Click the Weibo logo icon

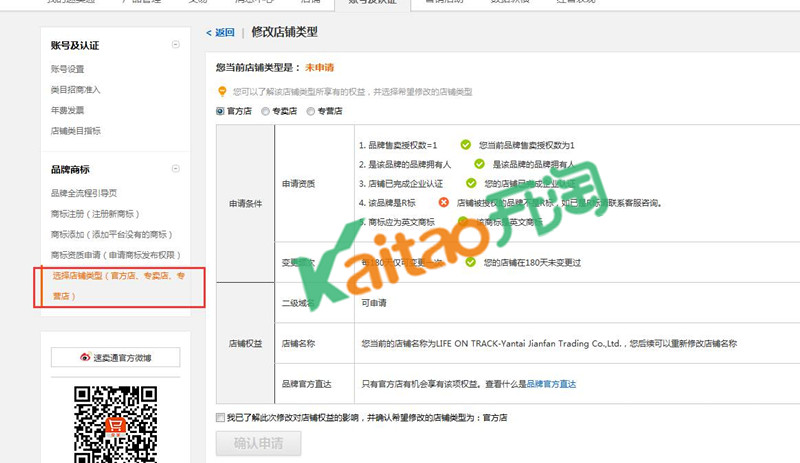coord(85,357)
